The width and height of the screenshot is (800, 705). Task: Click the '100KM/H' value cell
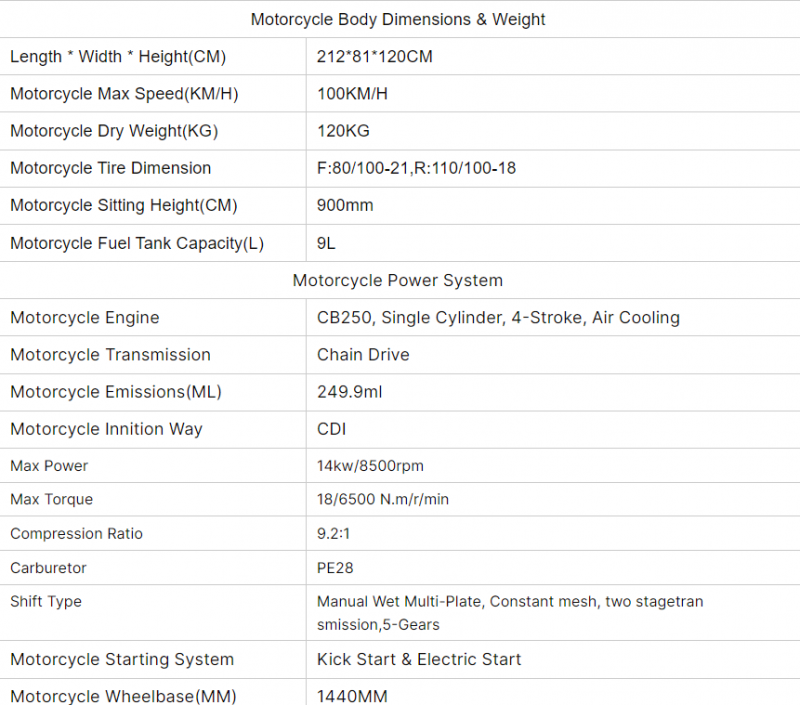coord(352,94)
